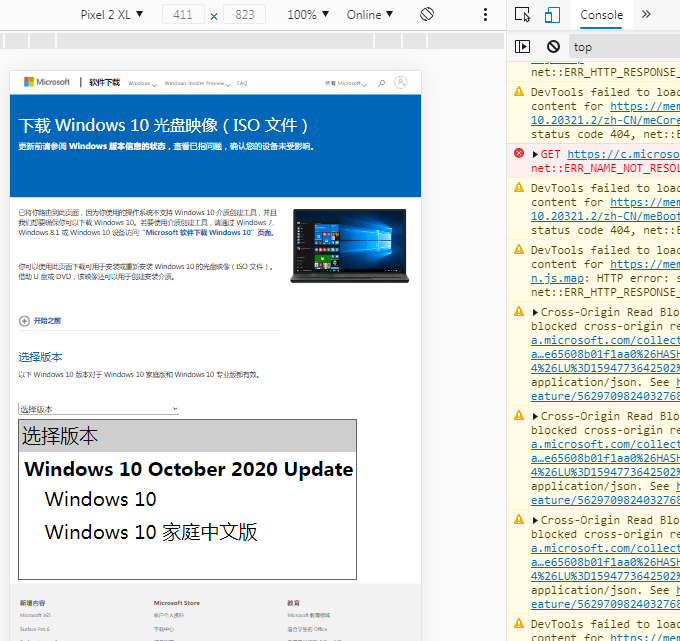Click the viewport width field

pyautogui.click(x=182, y=15)
